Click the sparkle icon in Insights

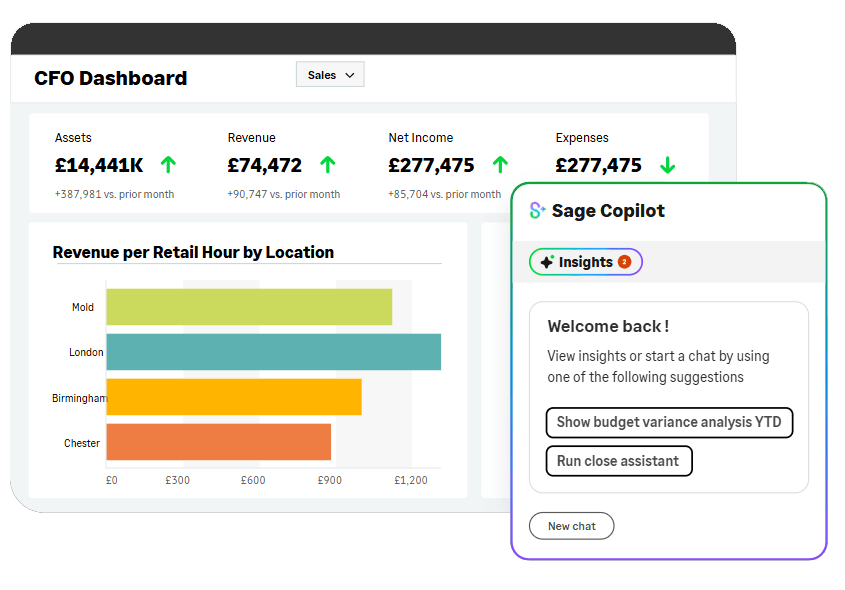pos(547,262)
